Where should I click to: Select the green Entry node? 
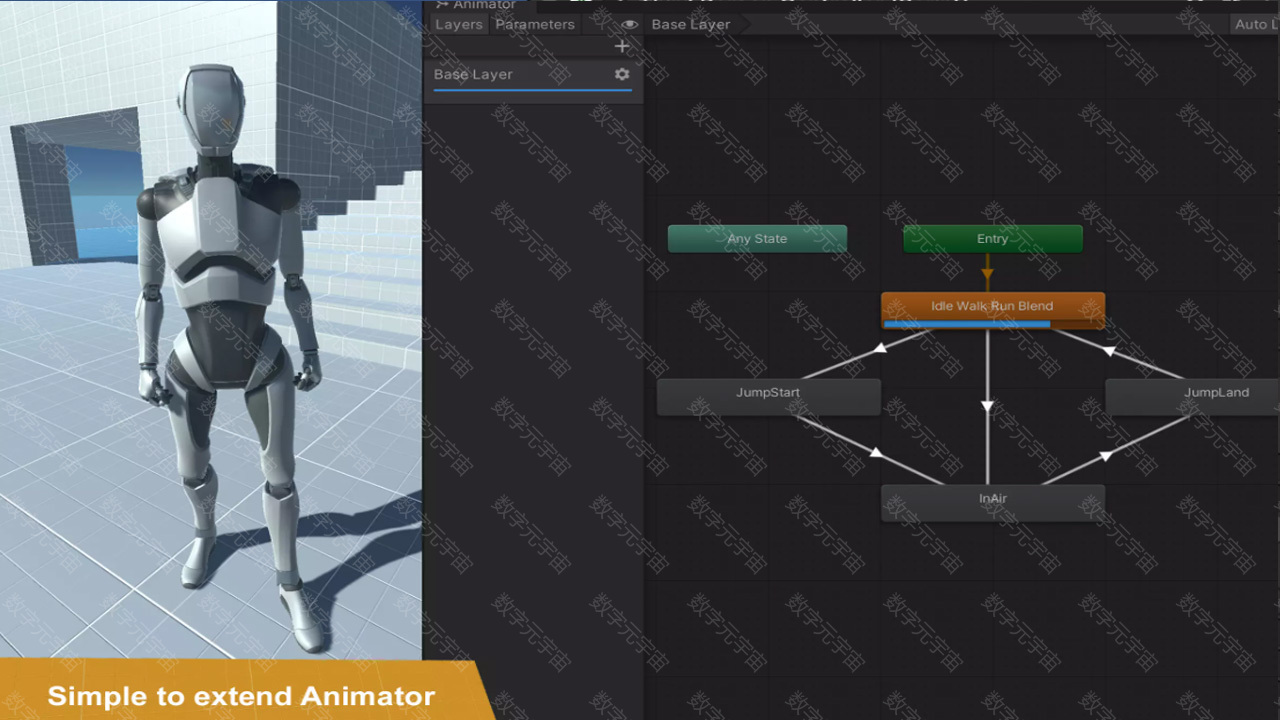992,239
